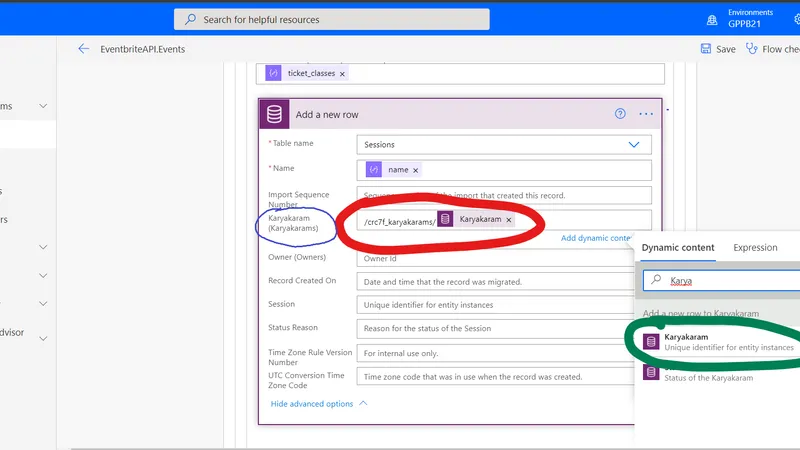Click the Owner Id input field
800x450 pixels.
(x=496, y=258)
